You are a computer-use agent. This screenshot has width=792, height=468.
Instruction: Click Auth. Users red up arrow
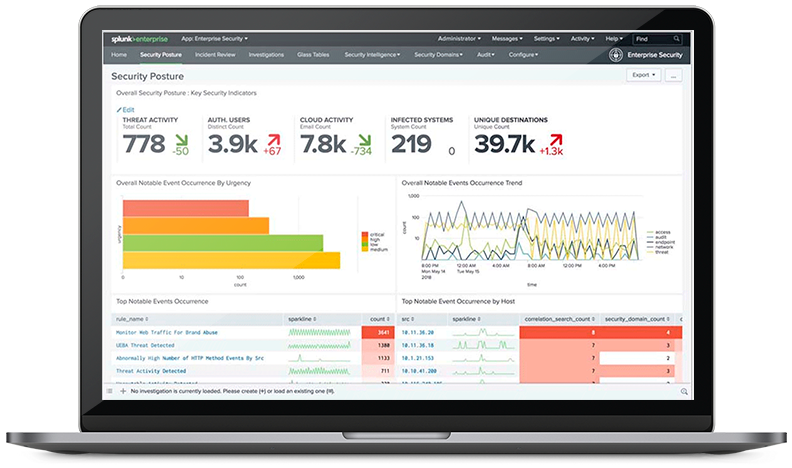(274, 140)
